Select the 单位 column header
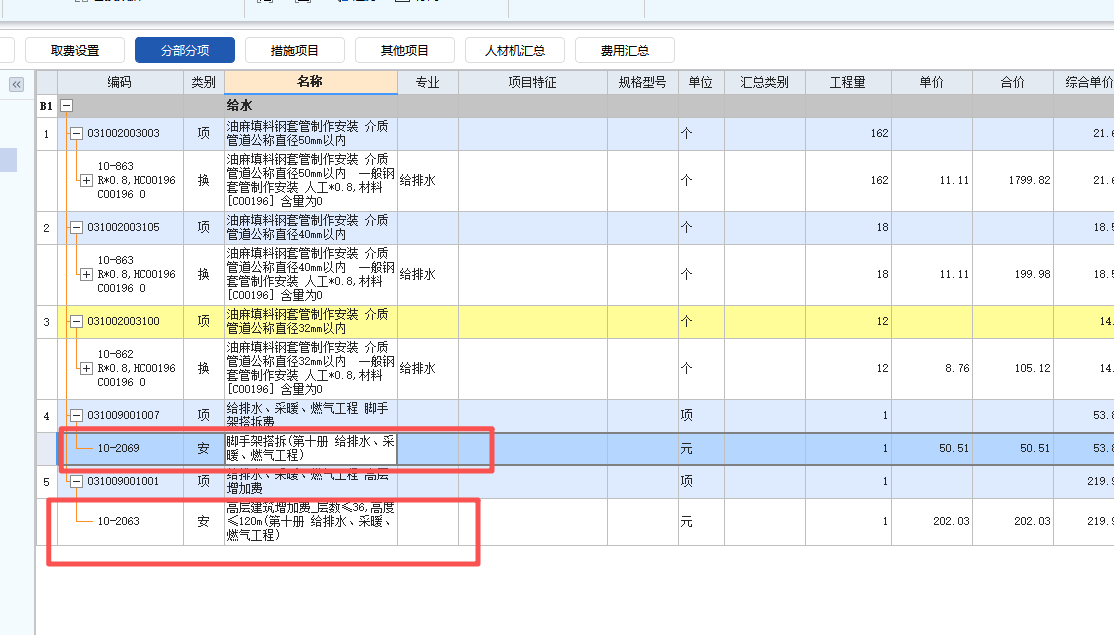Viewport: 1114px width, 635px height. pos(701,82)
